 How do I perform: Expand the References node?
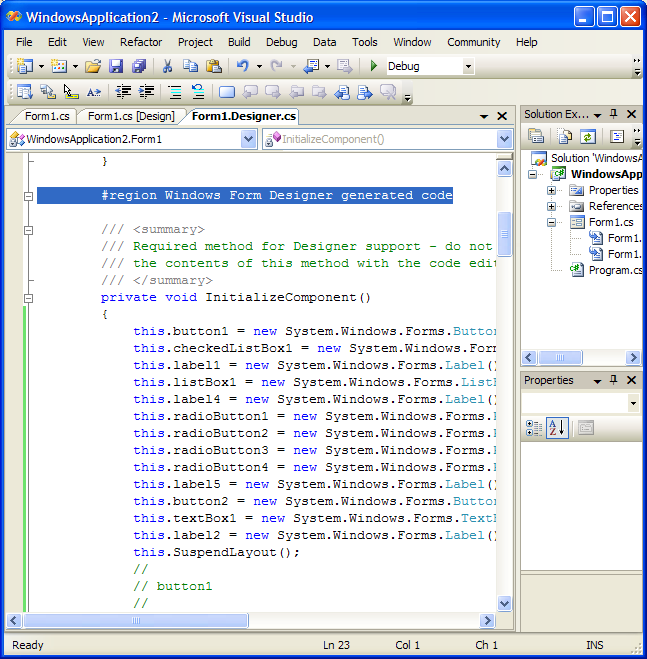click(552, 206)
